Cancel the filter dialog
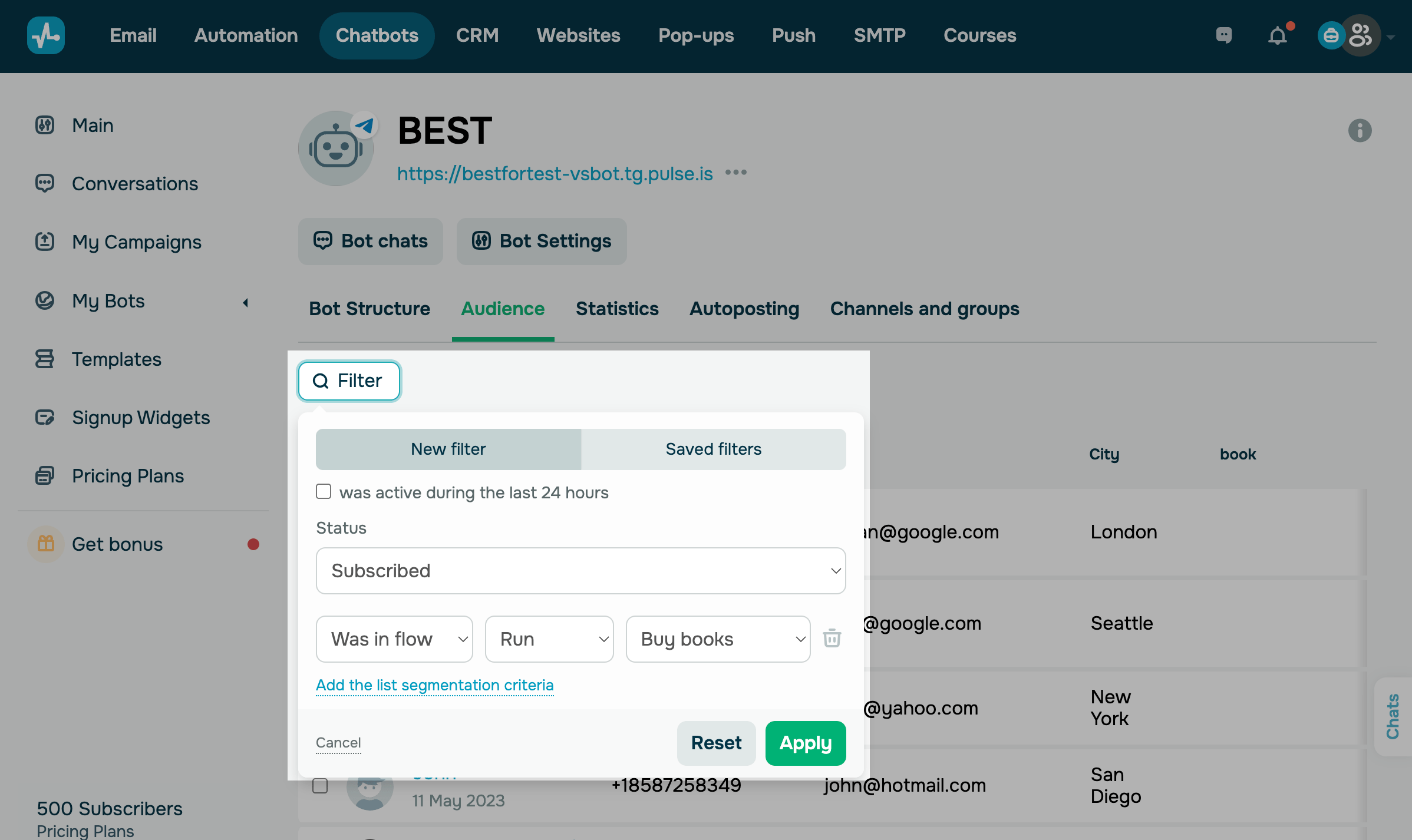1412x840 pixels. pos(338,743)
